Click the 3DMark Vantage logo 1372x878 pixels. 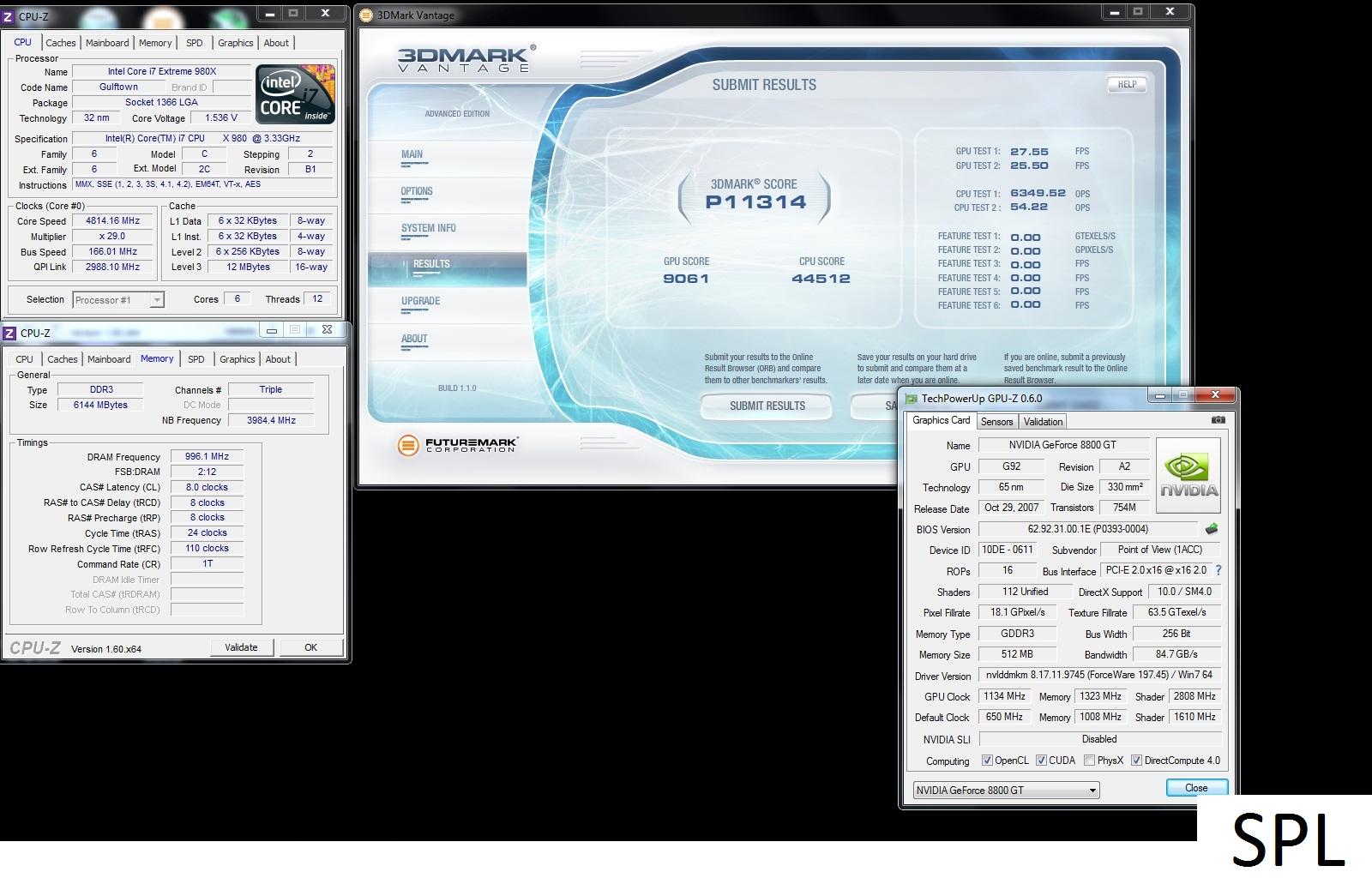click(466, 59)
